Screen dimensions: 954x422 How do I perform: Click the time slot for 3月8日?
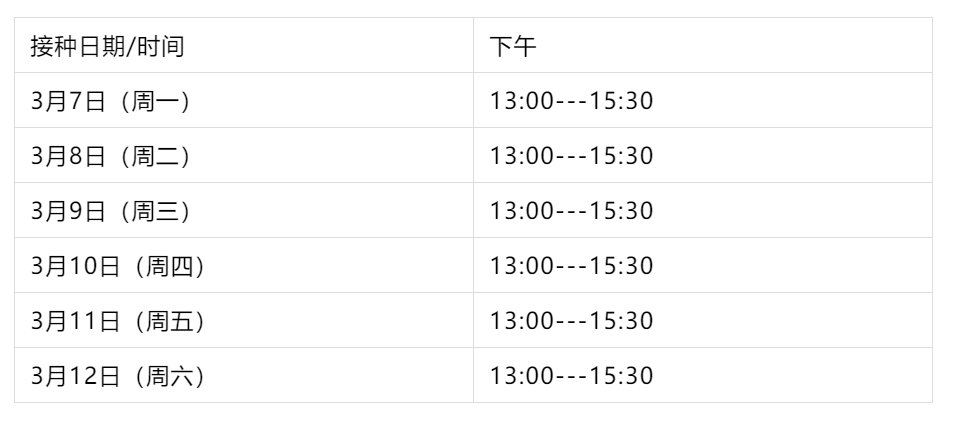[571, 156]
